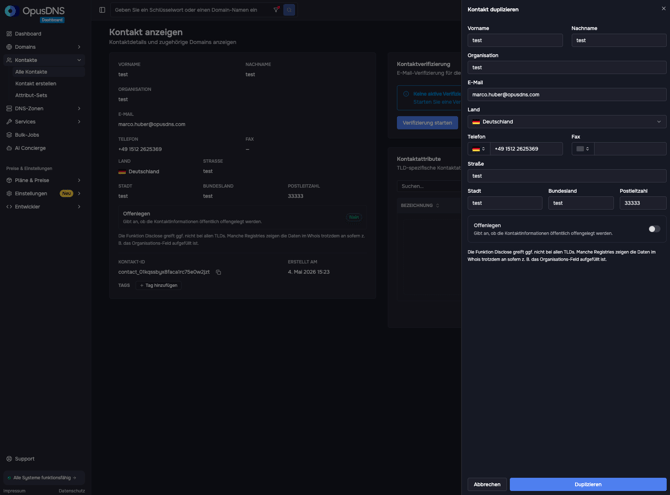Click the Support icon

[9, 459]
